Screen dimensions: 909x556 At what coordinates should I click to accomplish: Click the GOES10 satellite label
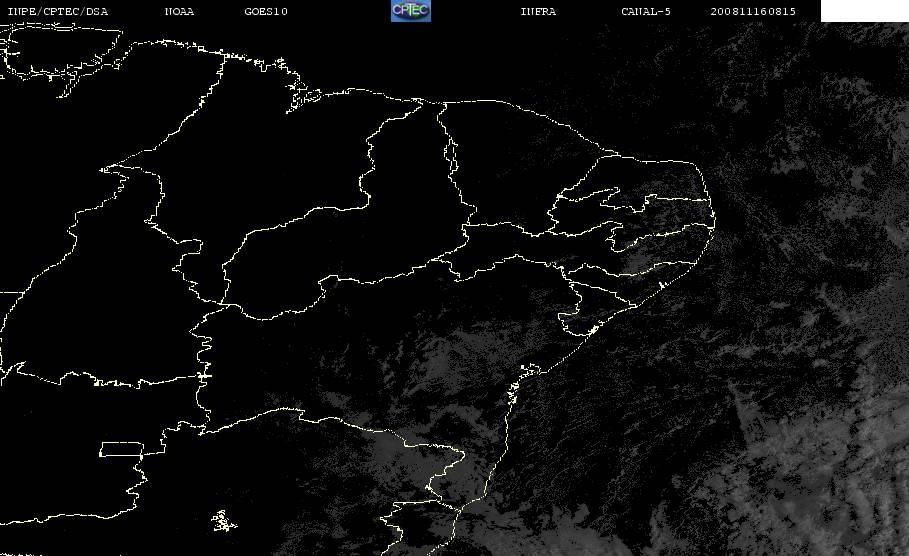pos(266,11)
